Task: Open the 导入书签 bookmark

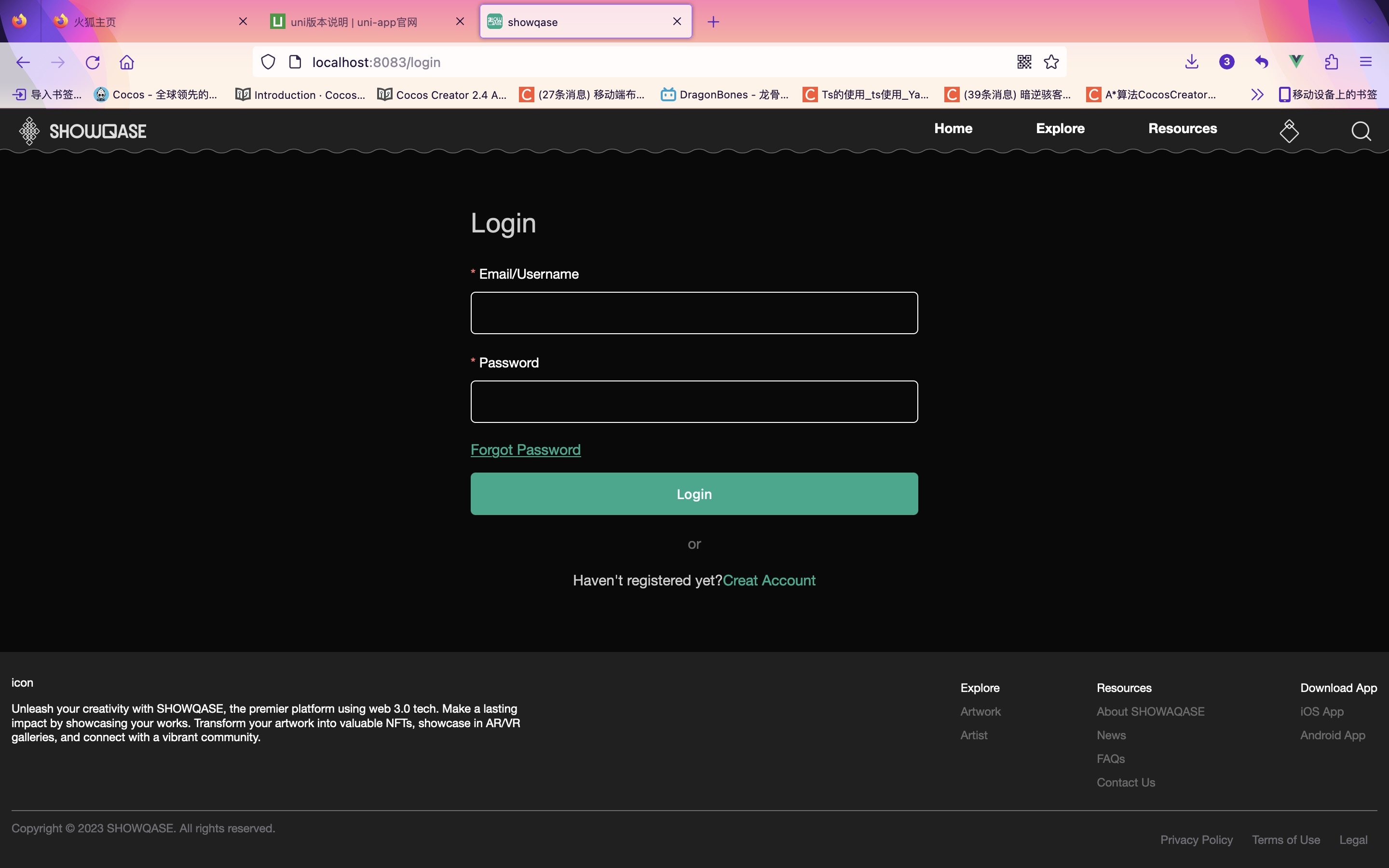Action: pos(47,94)
